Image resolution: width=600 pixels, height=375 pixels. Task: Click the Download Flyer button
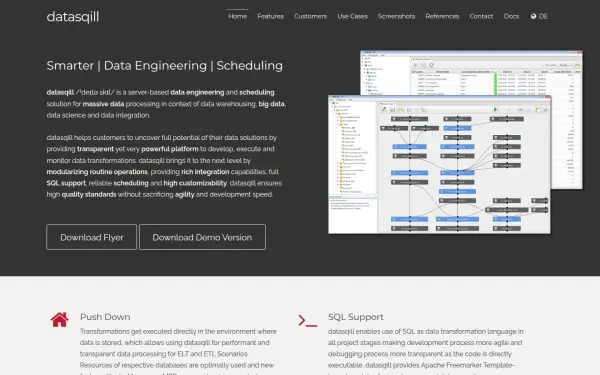[91, 237]
